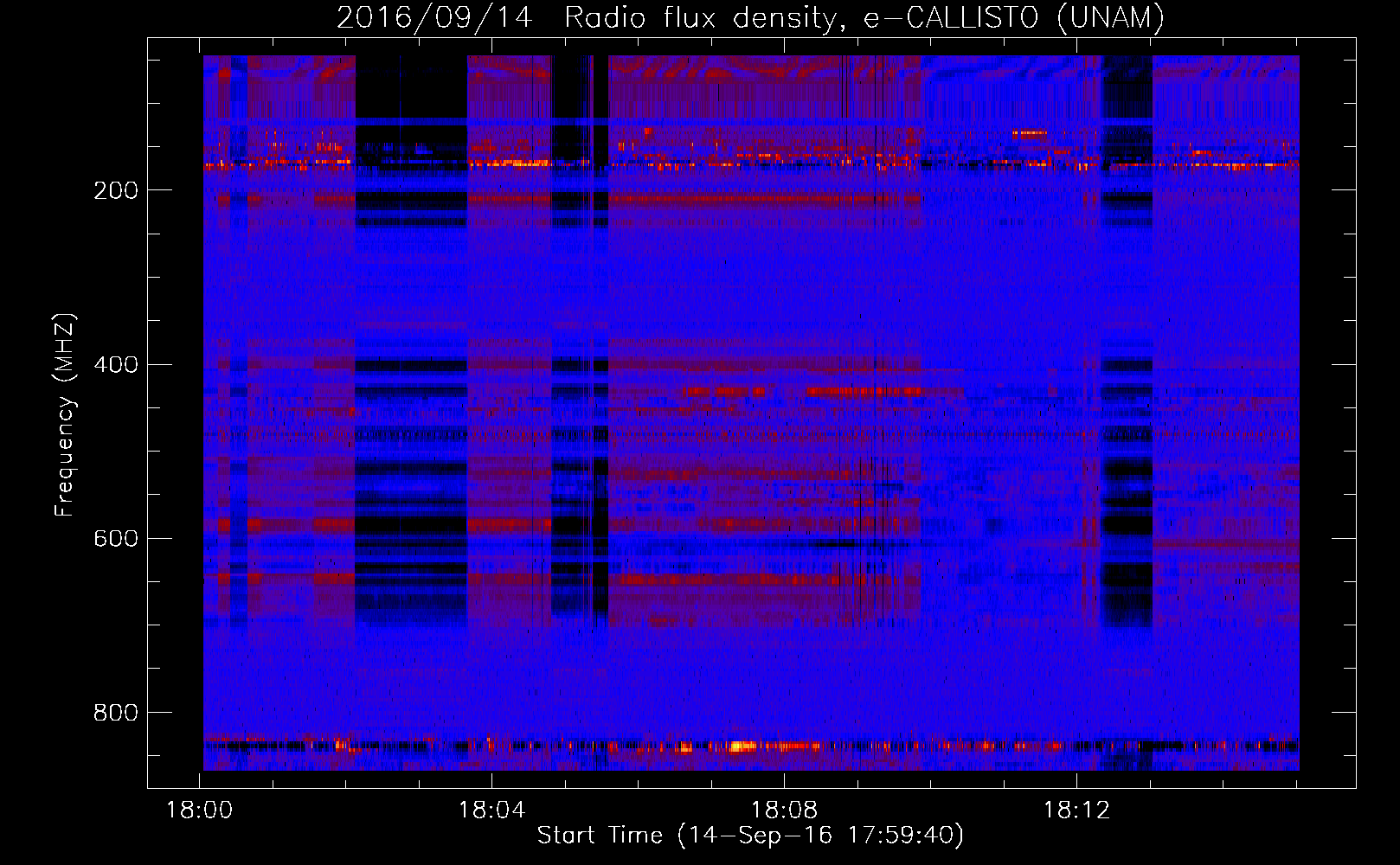Click the '18:12' time tick label
The image size is (1400, 865).
pyautogui.click(x=1076, y=811)
